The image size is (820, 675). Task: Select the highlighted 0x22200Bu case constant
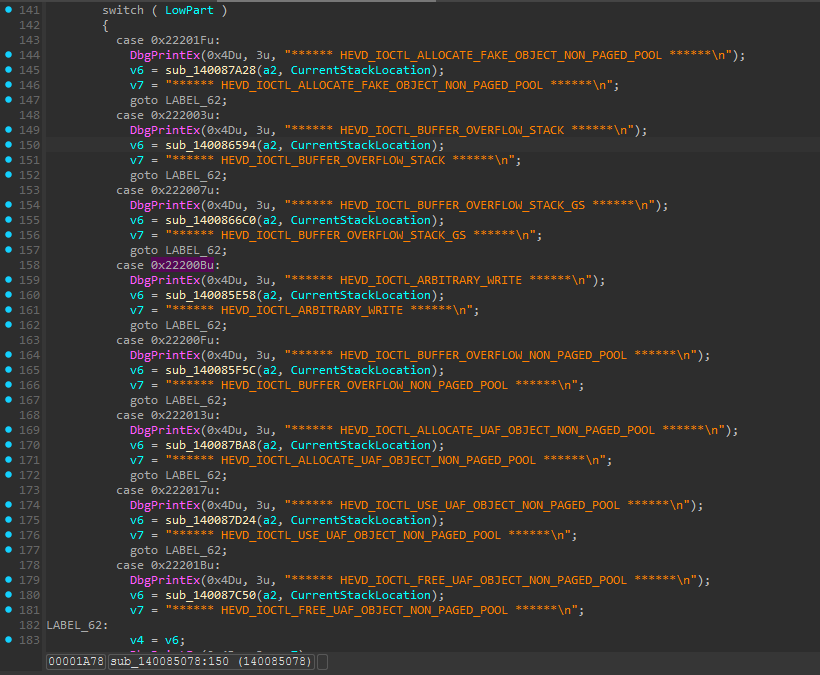[182, 265]
